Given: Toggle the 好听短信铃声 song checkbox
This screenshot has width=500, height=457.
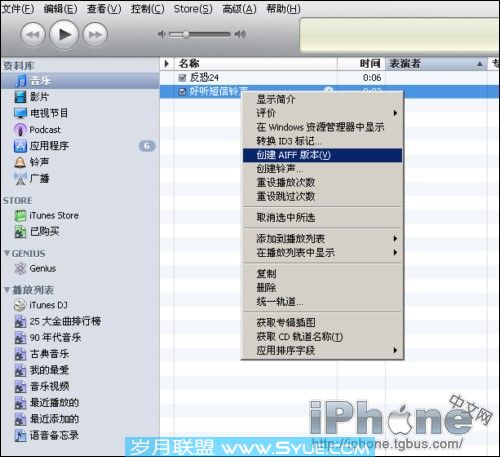Looking at the screenshot, I should tap(182, 92).
